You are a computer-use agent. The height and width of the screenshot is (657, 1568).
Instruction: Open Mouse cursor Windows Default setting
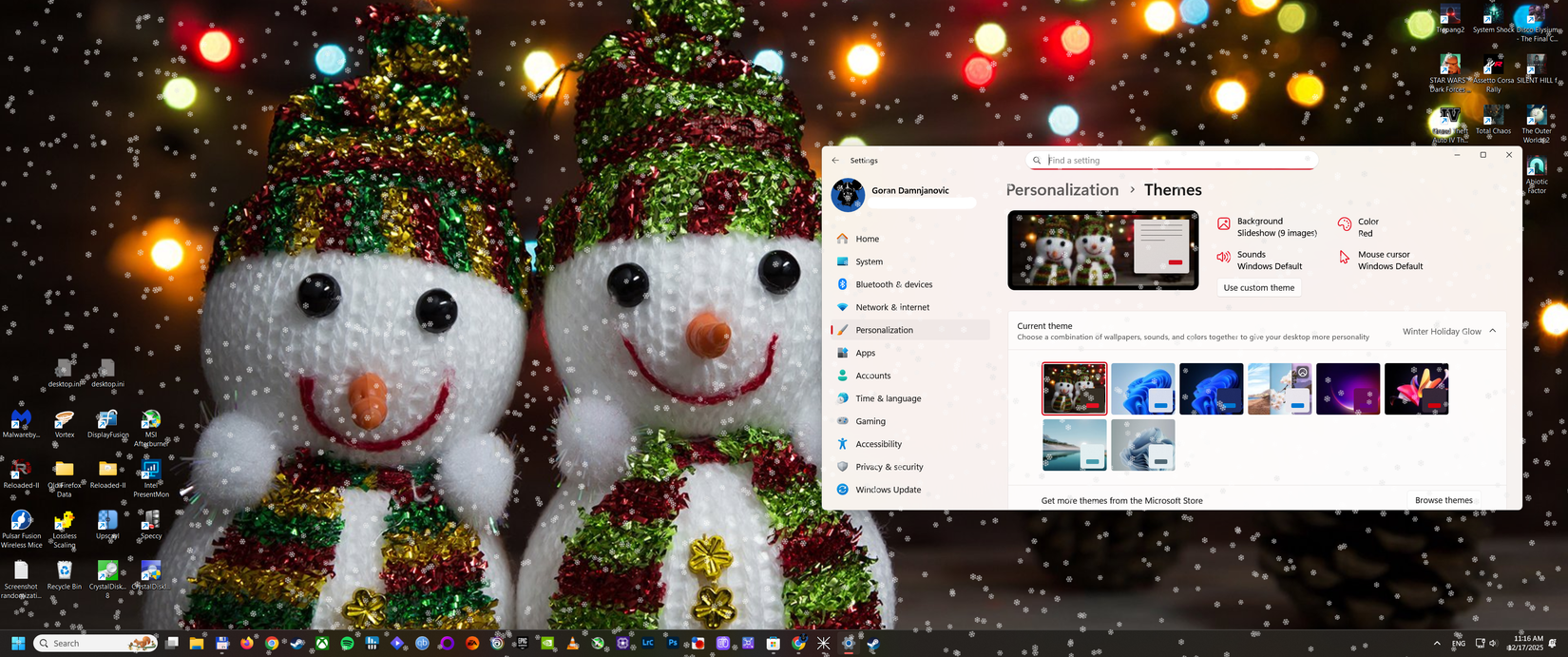(x=1382, y=261)
